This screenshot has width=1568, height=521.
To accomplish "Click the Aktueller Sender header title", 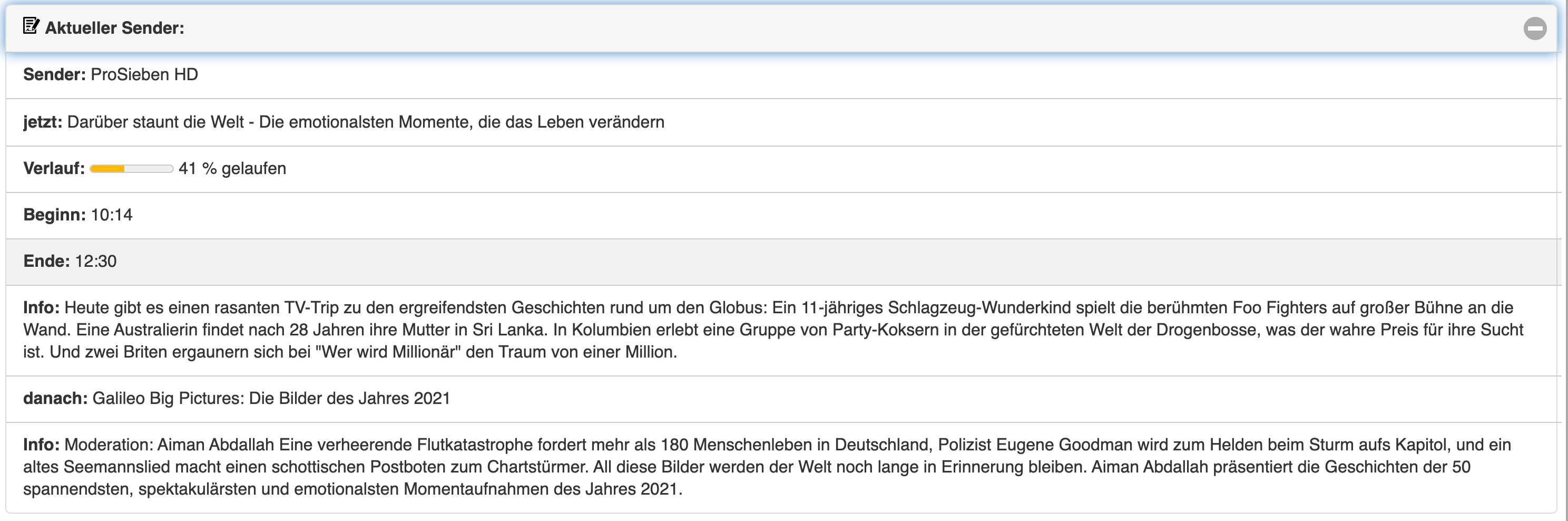I will pyautogui.click(x=114, y=28).
